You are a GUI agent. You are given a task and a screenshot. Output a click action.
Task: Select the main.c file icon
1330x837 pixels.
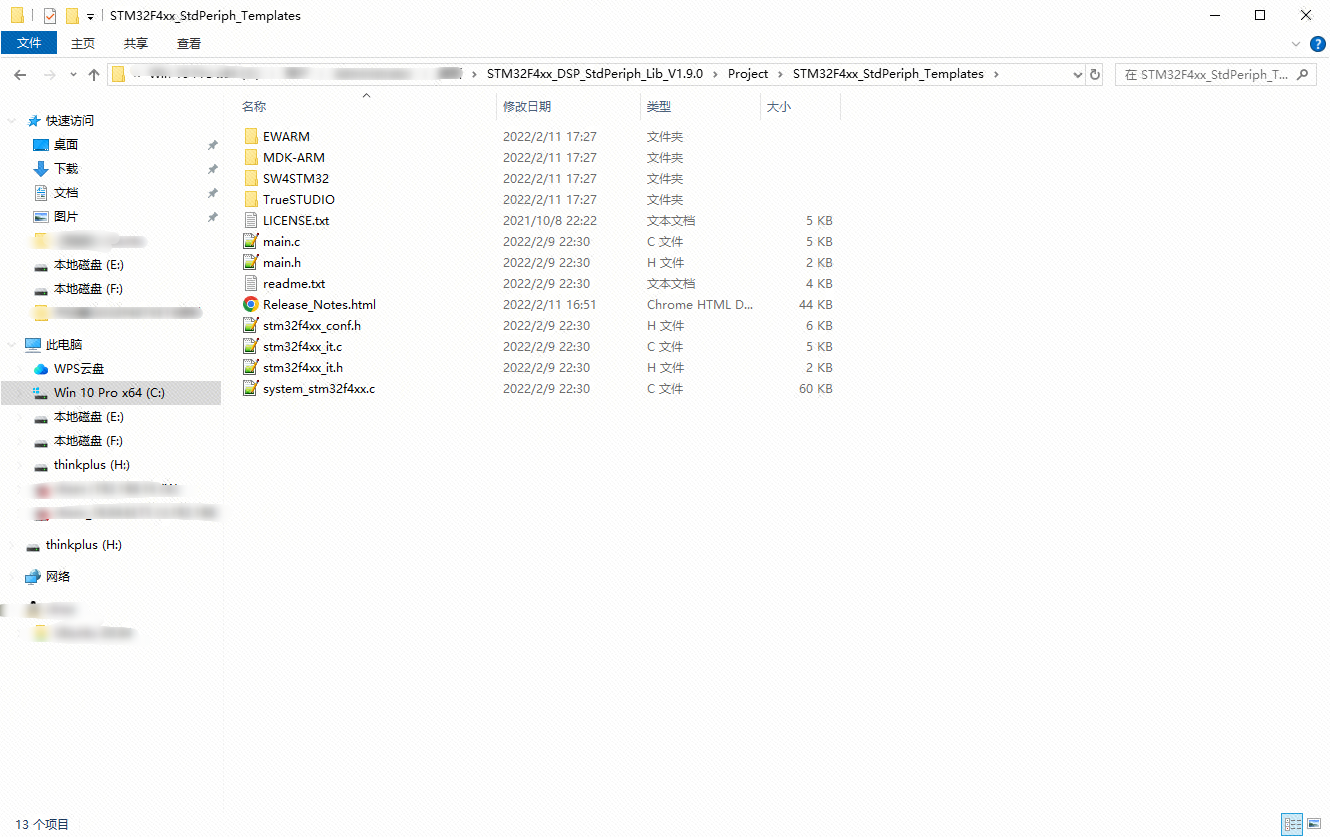pyautogui.click(x=251, y=242)
